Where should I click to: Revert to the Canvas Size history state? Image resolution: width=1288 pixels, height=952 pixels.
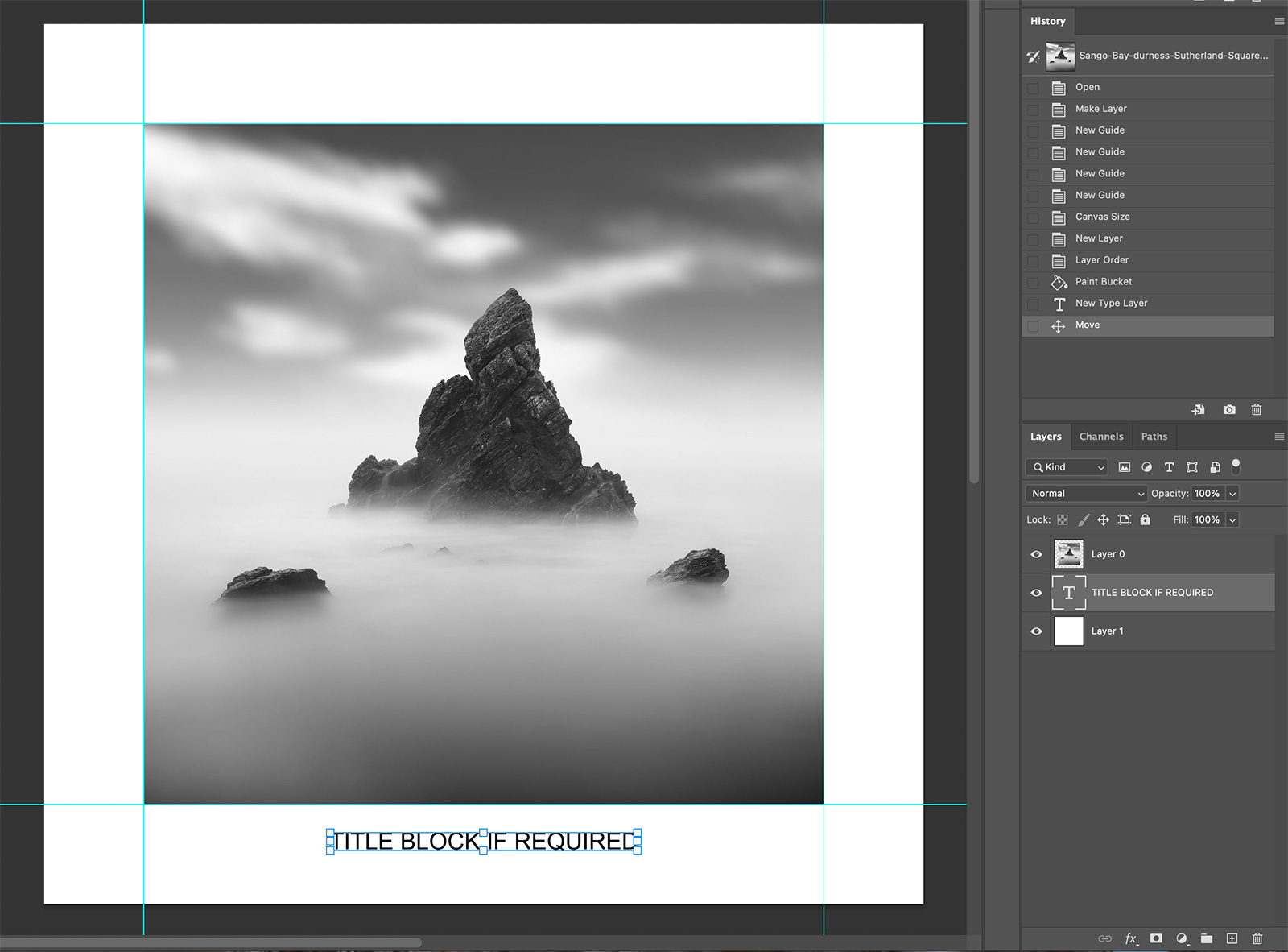pos(1102,217)
